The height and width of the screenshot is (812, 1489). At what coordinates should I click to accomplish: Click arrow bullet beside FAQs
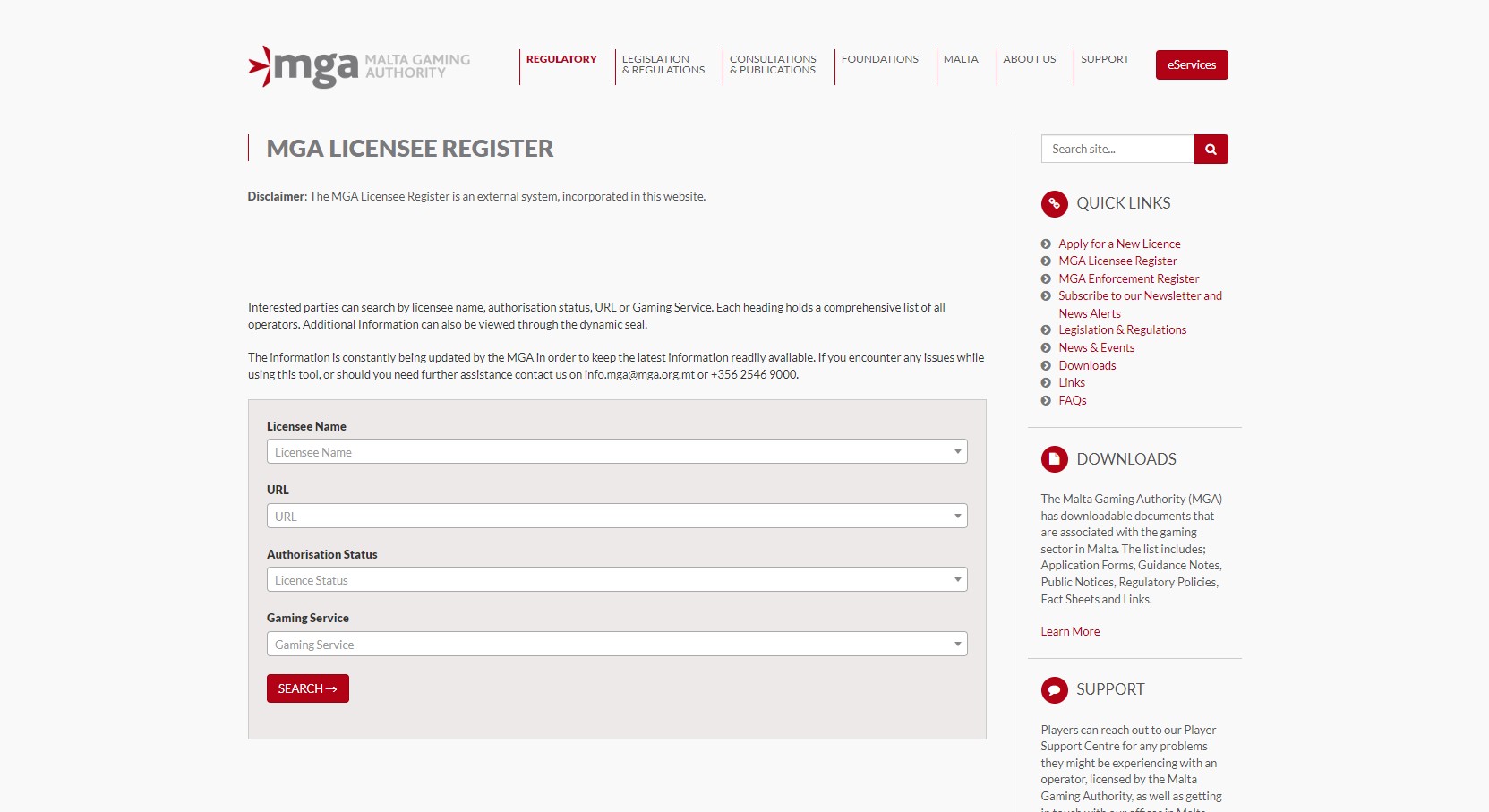click(x=1046, y=401)
